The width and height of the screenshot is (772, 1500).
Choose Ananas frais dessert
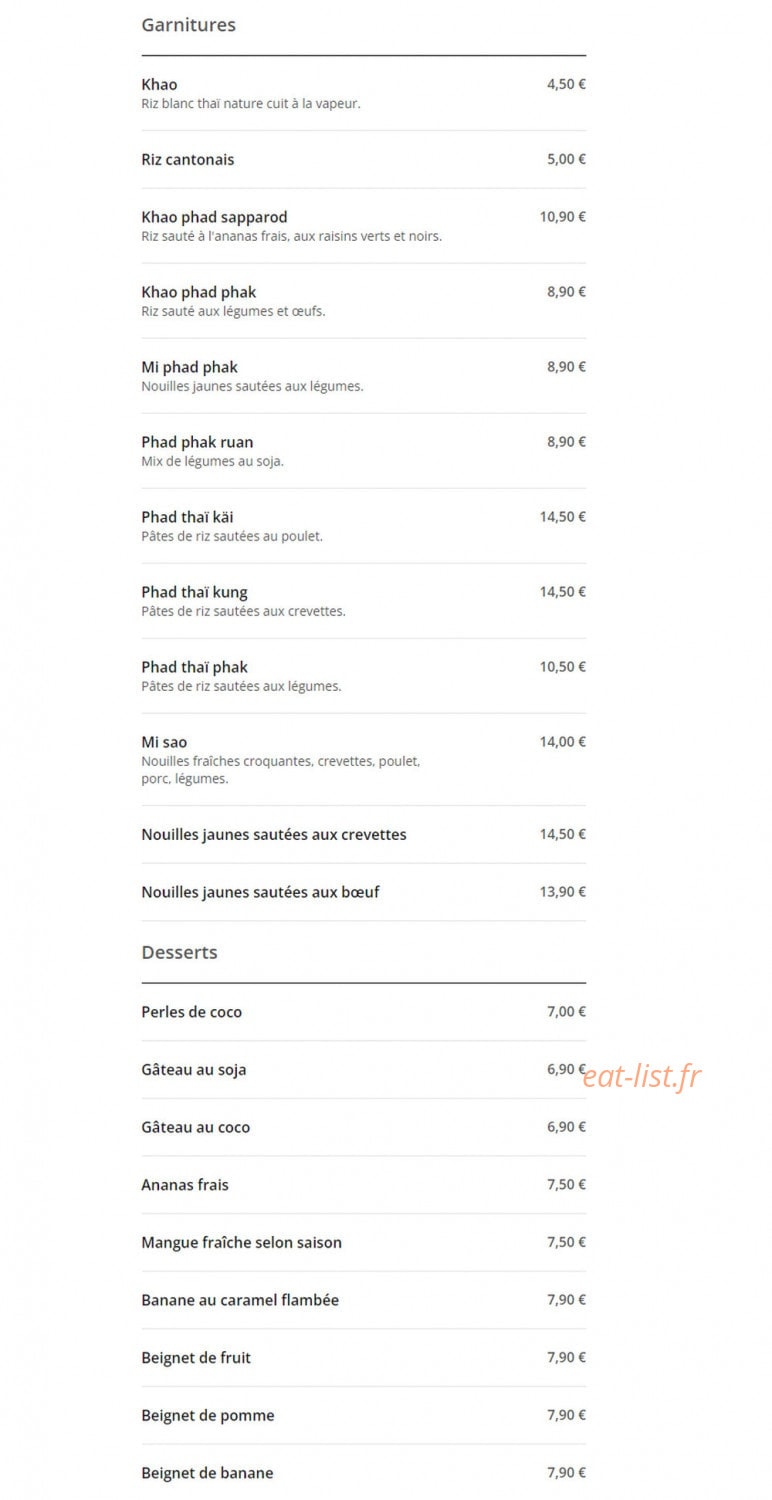(x=363, y=1185)
